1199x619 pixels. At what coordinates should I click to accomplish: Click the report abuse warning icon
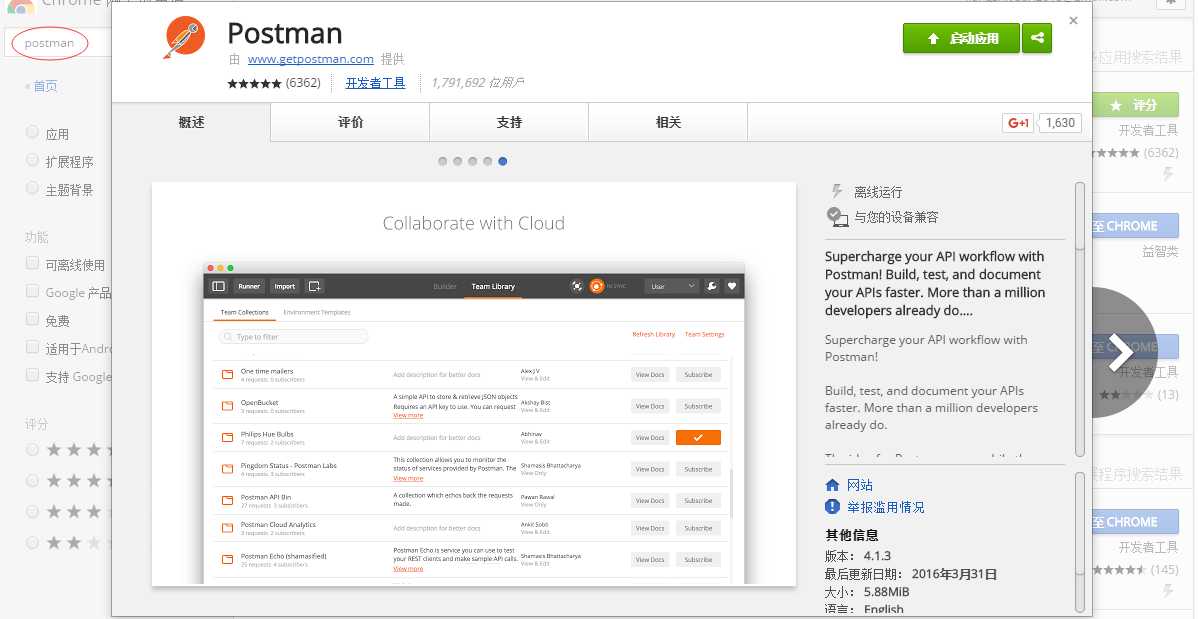pos(833,507)
